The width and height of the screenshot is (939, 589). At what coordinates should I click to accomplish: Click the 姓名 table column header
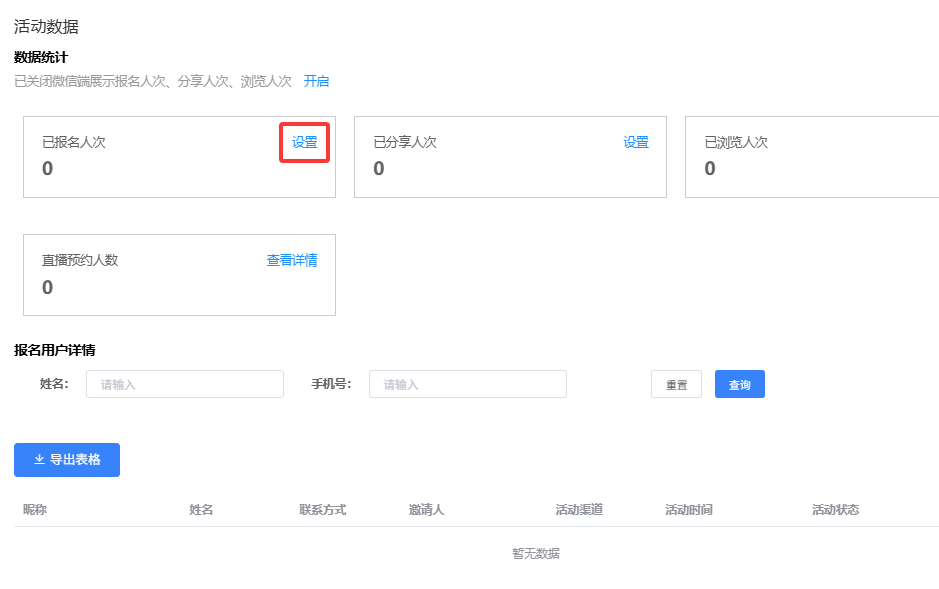[x=201, y=510]
